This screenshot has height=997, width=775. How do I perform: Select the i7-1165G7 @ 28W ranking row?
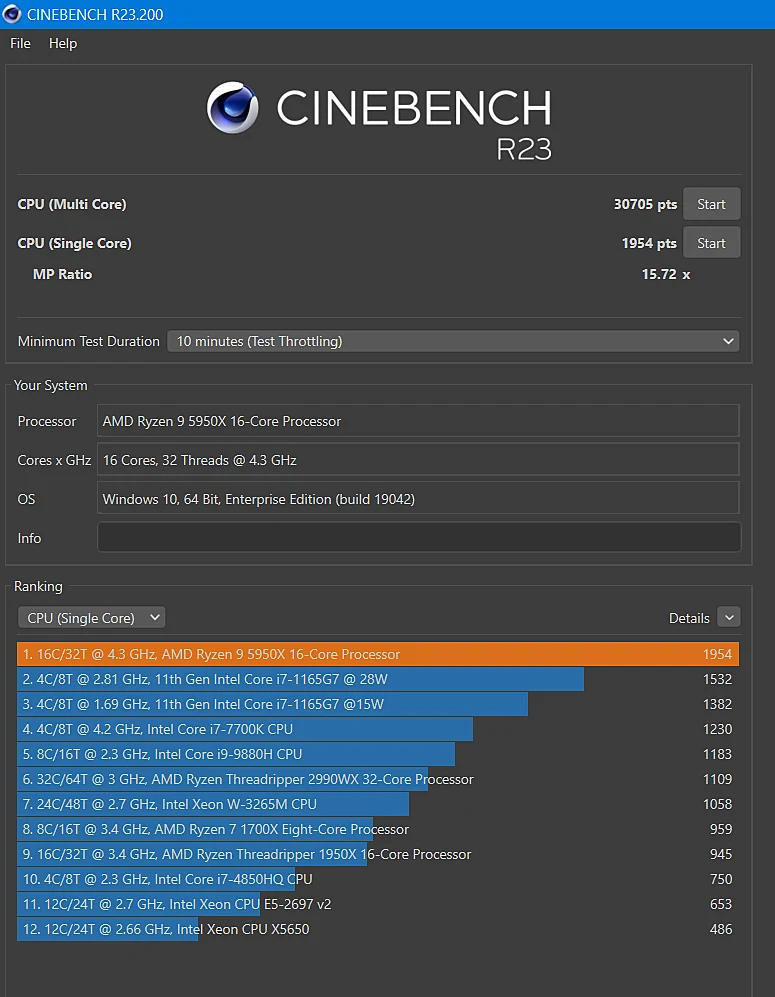pos(378,679)
